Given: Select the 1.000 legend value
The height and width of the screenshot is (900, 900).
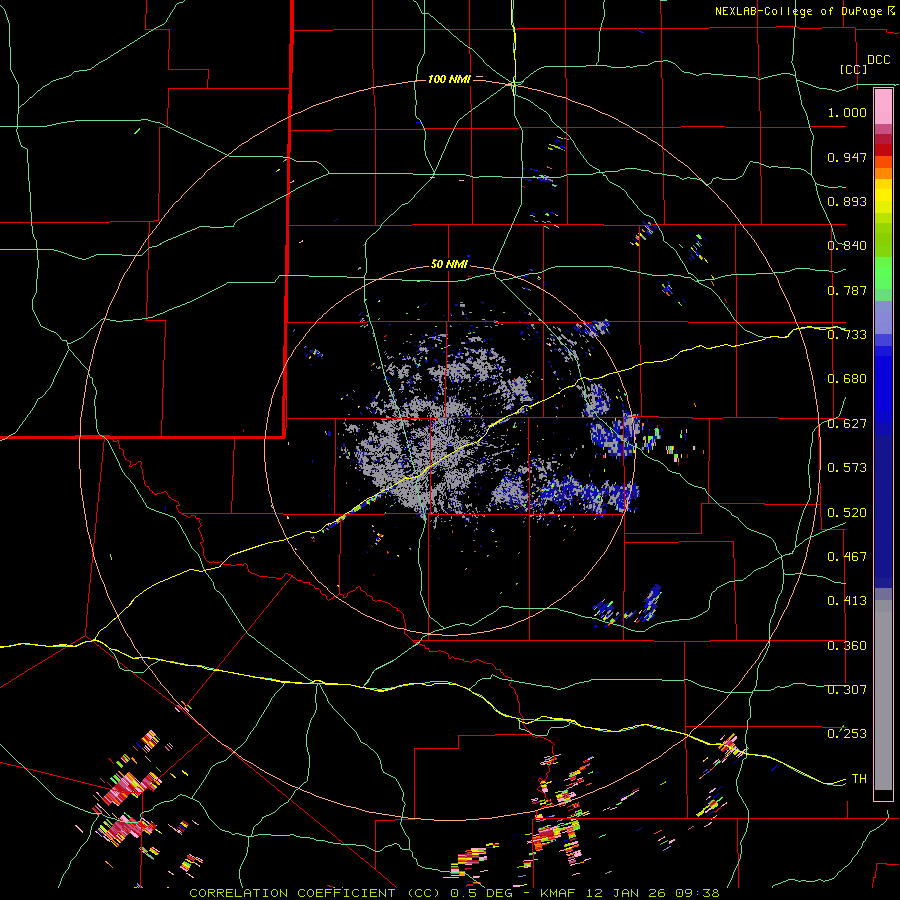Looking at the screenshot, I should click(847, 112).
